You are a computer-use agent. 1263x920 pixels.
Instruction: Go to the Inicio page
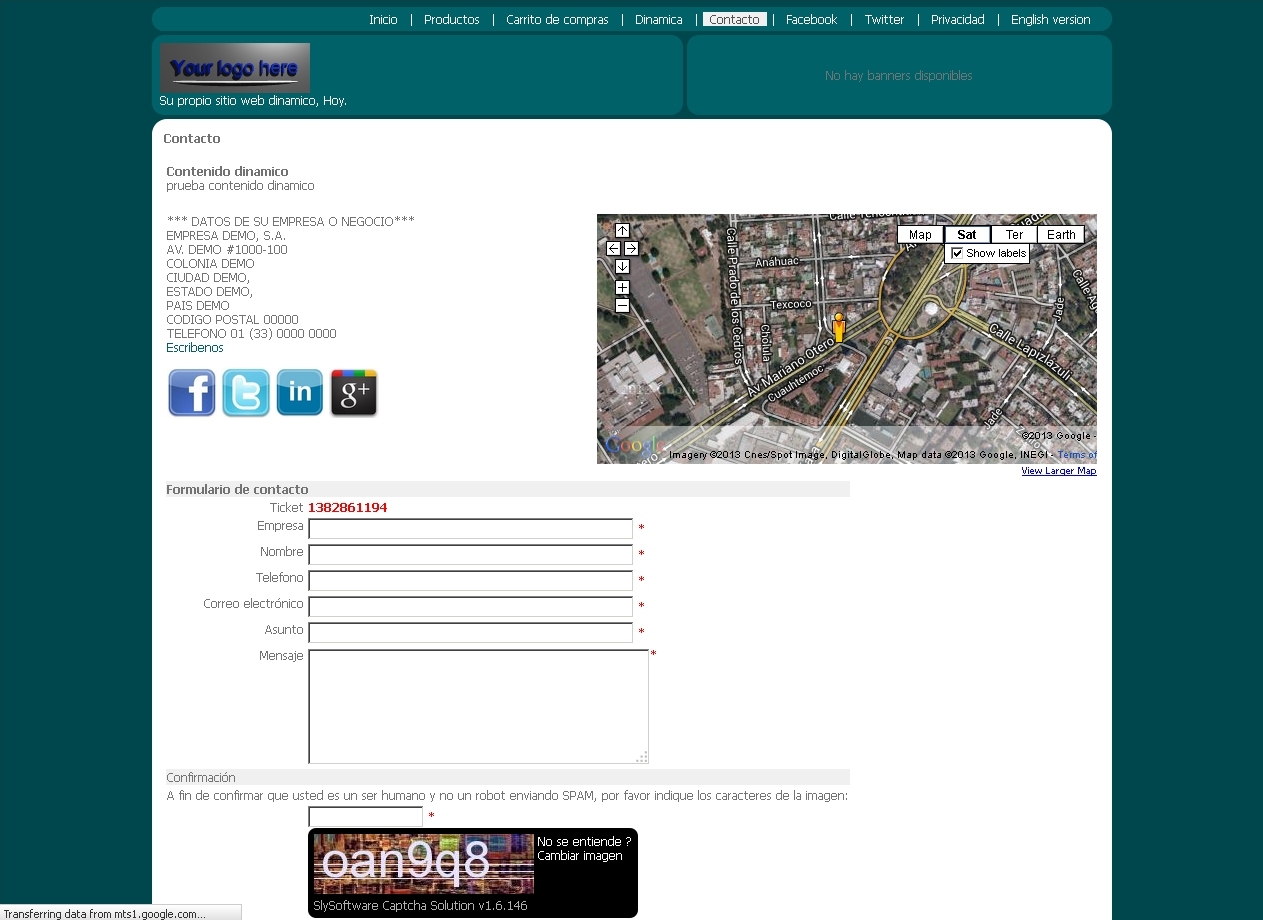click(383, 20)
